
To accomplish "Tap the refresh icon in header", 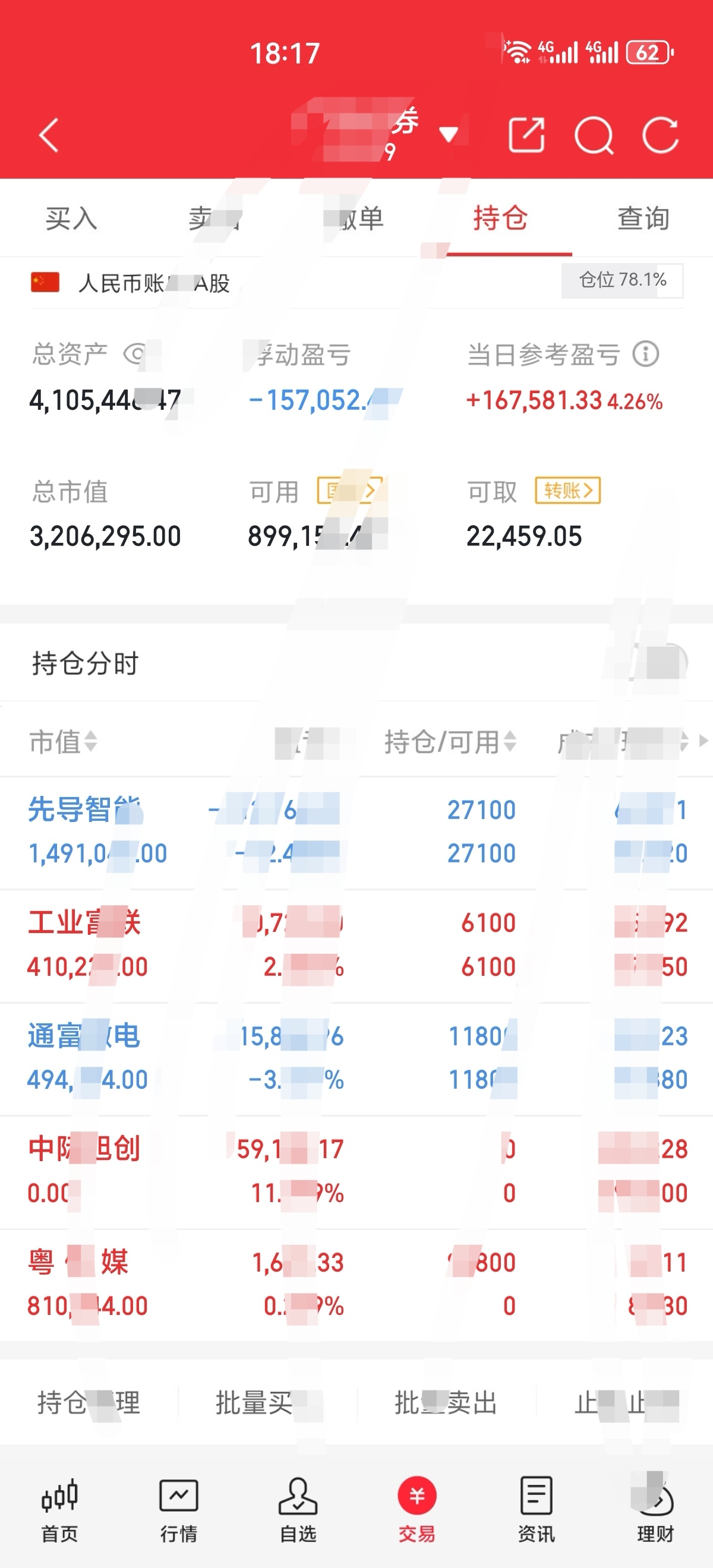I will click(x=661, y=134).
